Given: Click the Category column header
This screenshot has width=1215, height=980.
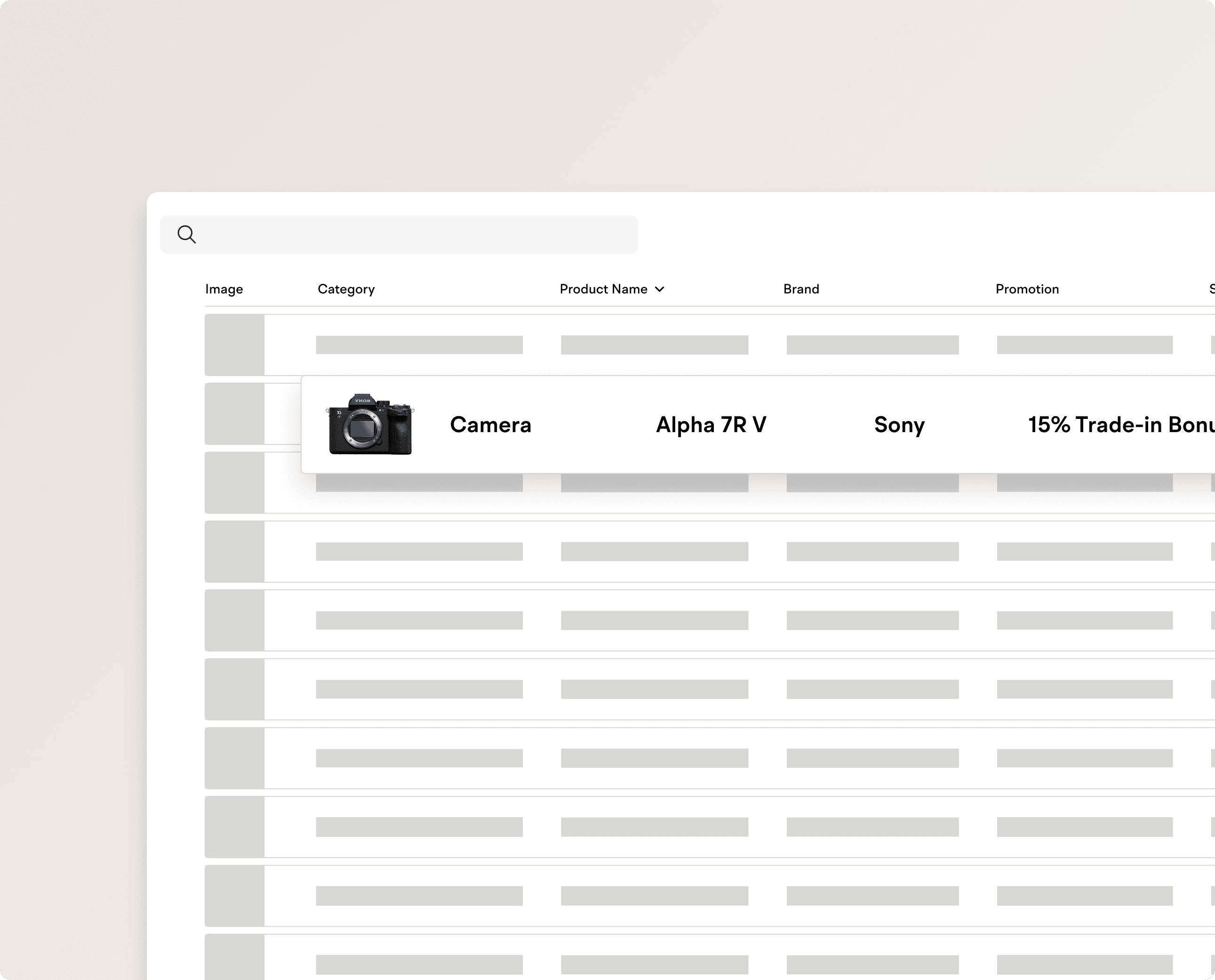Looking at the screenshot, I should [346, 289].
